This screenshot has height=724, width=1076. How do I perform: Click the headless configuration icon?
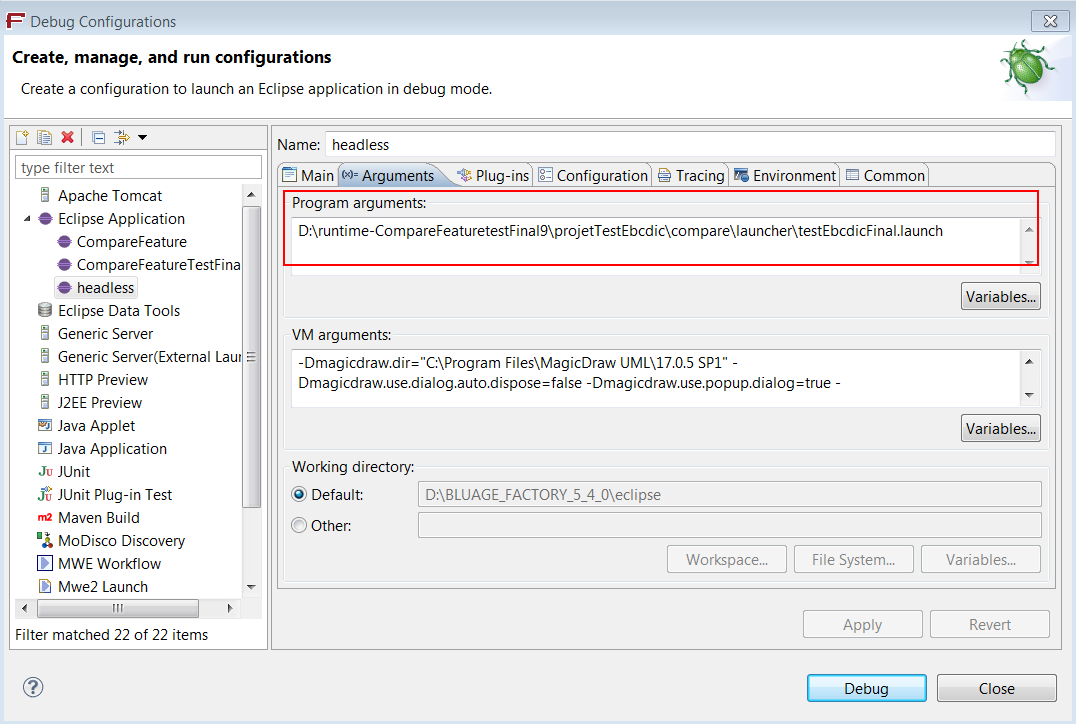(x=65, y=288)
